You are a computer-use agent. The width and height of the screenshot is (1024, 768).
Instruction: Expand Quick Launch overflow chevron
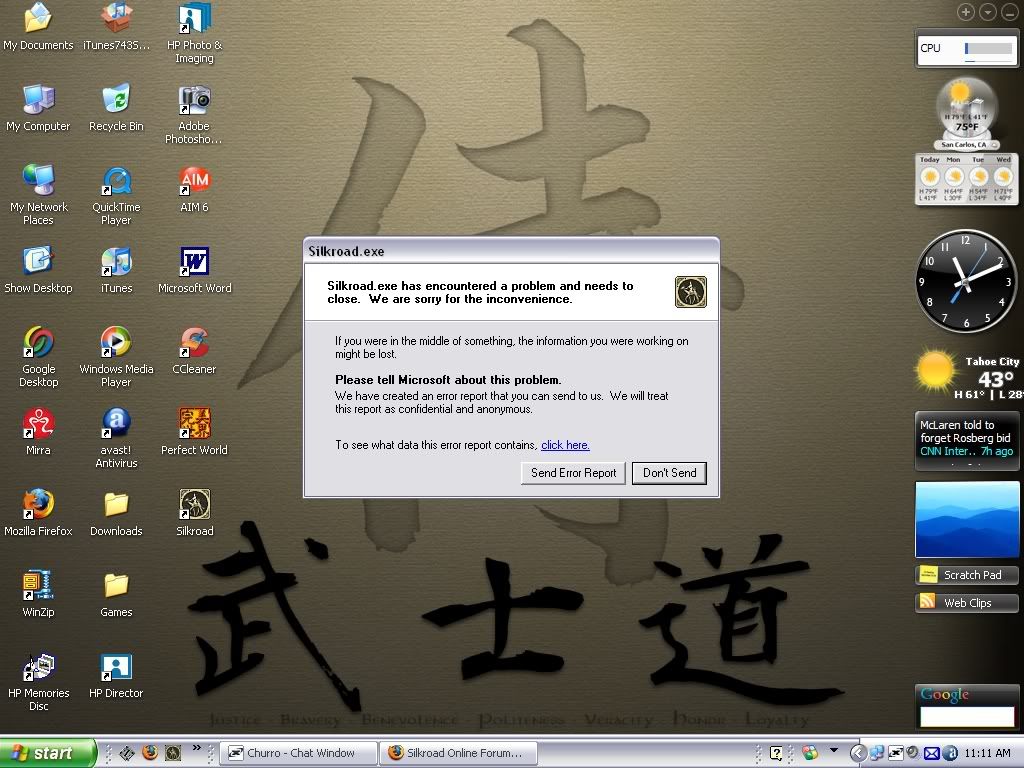[197, 748]
